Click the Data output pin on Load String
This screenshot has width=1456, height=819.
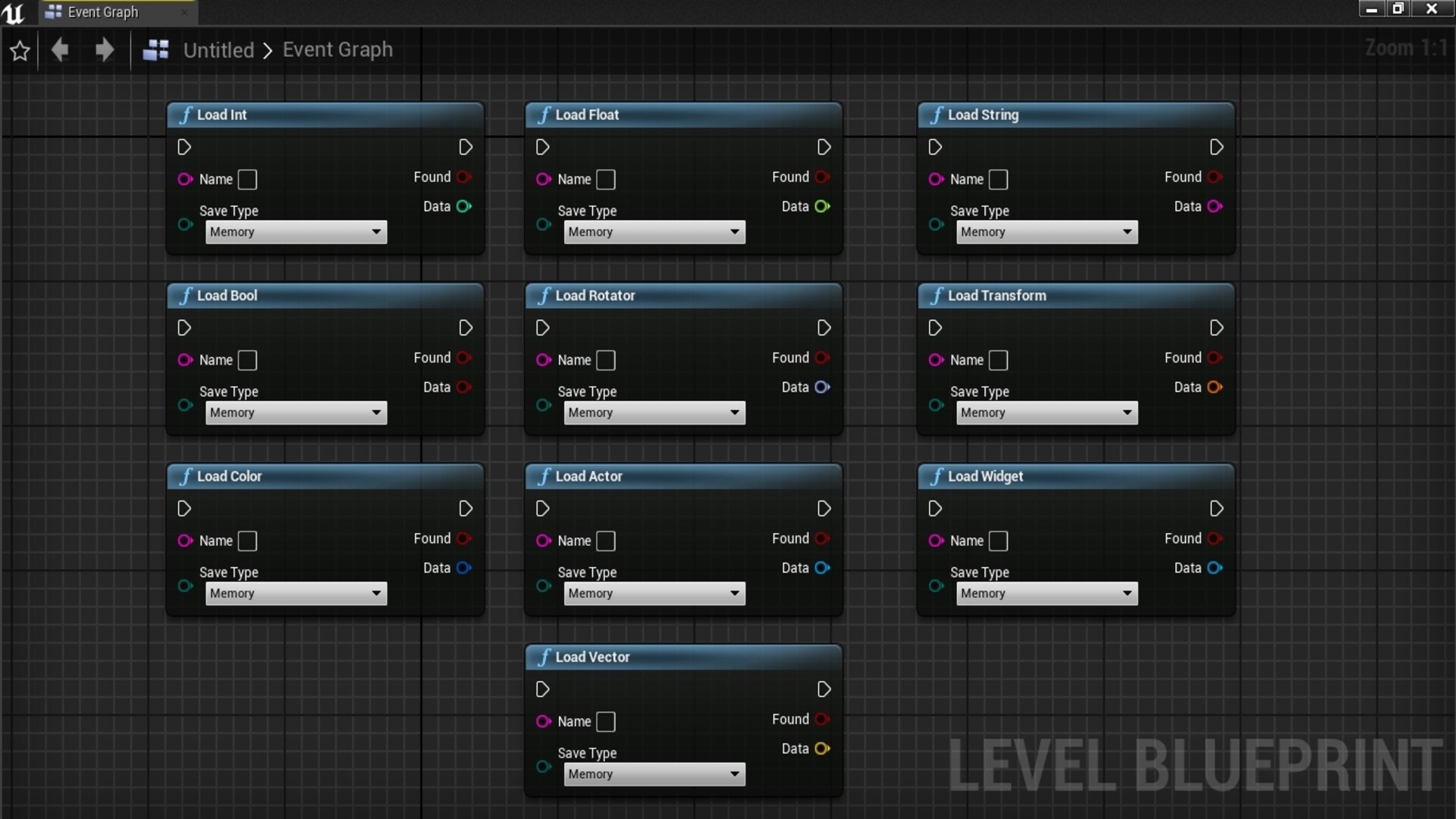1214,206
